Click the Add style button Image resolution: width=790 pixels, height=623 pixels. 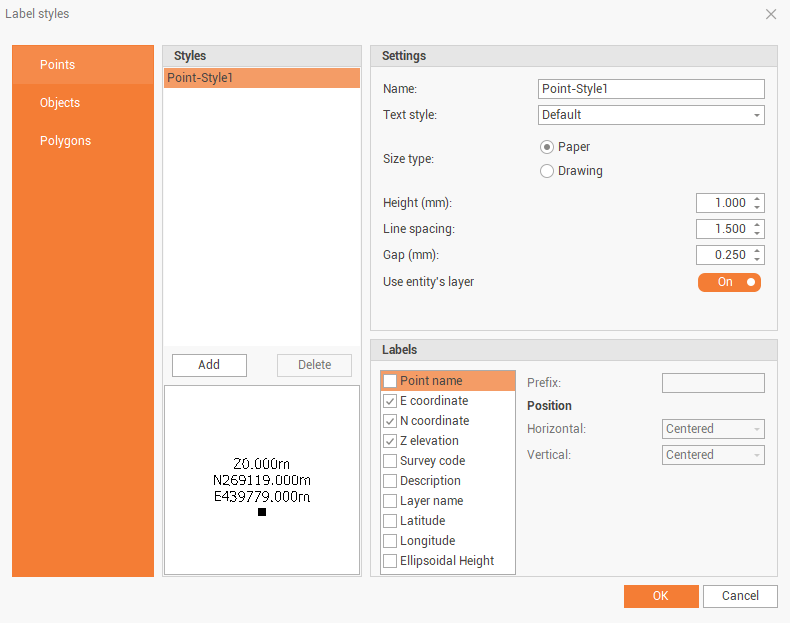[x=209, y=365]
